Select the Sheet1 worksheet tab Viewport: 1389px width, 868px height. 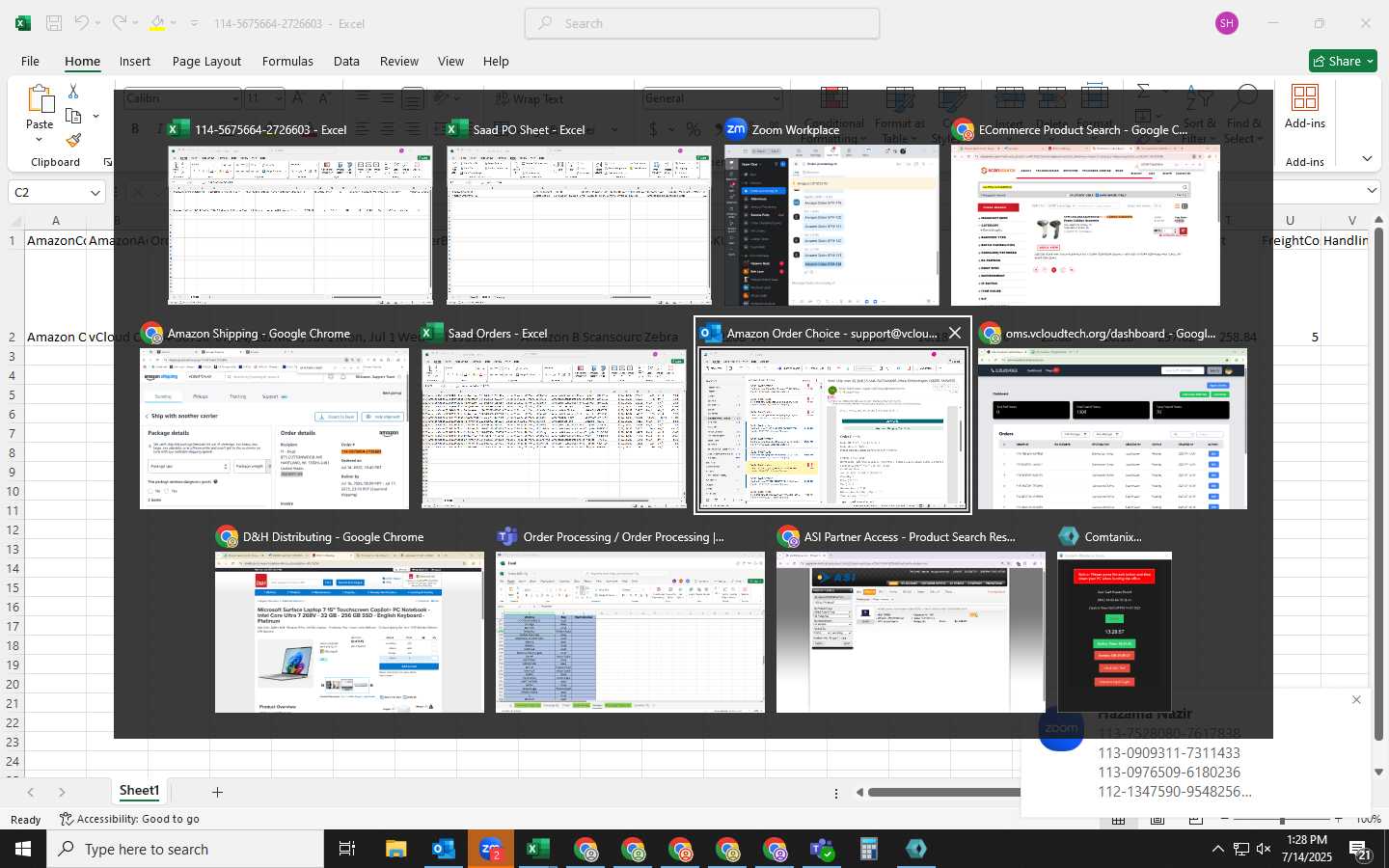pos(139,791)
